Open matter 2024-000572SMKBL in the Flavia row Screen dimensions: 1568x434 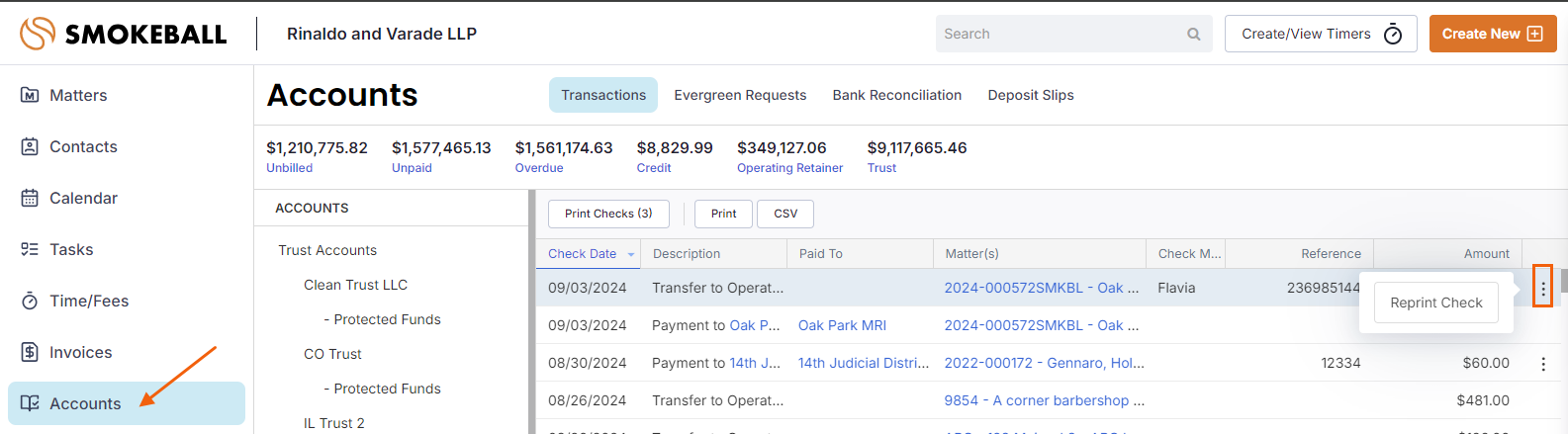tap(1042, 288)
